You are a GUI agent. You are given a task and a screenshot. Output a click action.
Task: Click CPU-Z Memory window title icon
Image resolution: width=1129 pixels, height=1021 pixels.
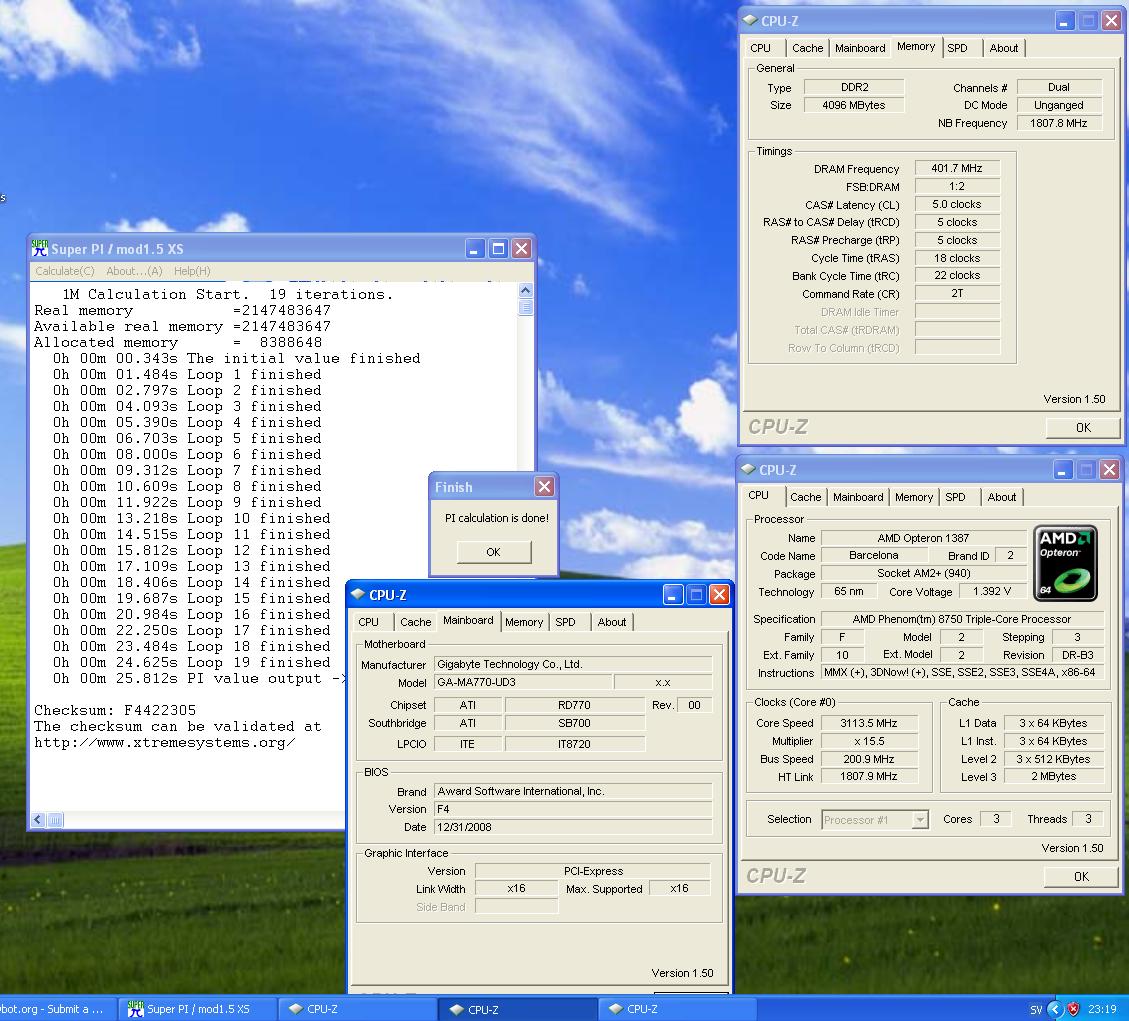tap(750, 21)
